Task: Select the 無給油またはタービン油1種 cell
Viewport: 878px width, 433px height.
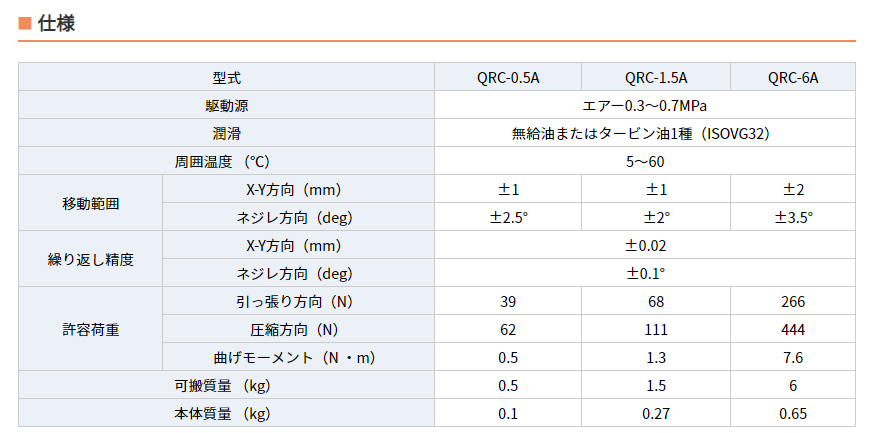Action: pyautogui.click(x=645, y=133)
